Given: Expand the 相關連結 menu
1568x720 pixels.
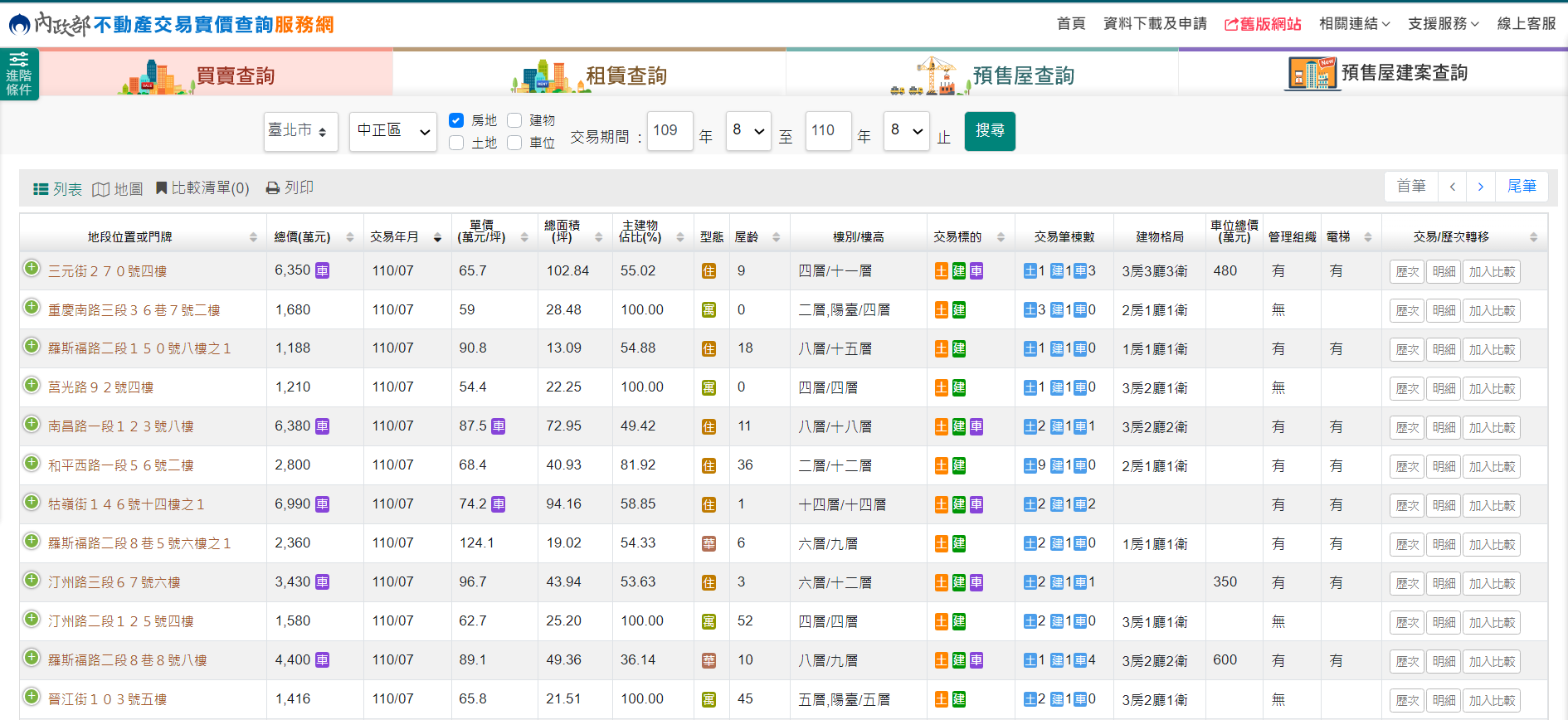Looking at the screenshot, I should click(x=1355, y=24).
